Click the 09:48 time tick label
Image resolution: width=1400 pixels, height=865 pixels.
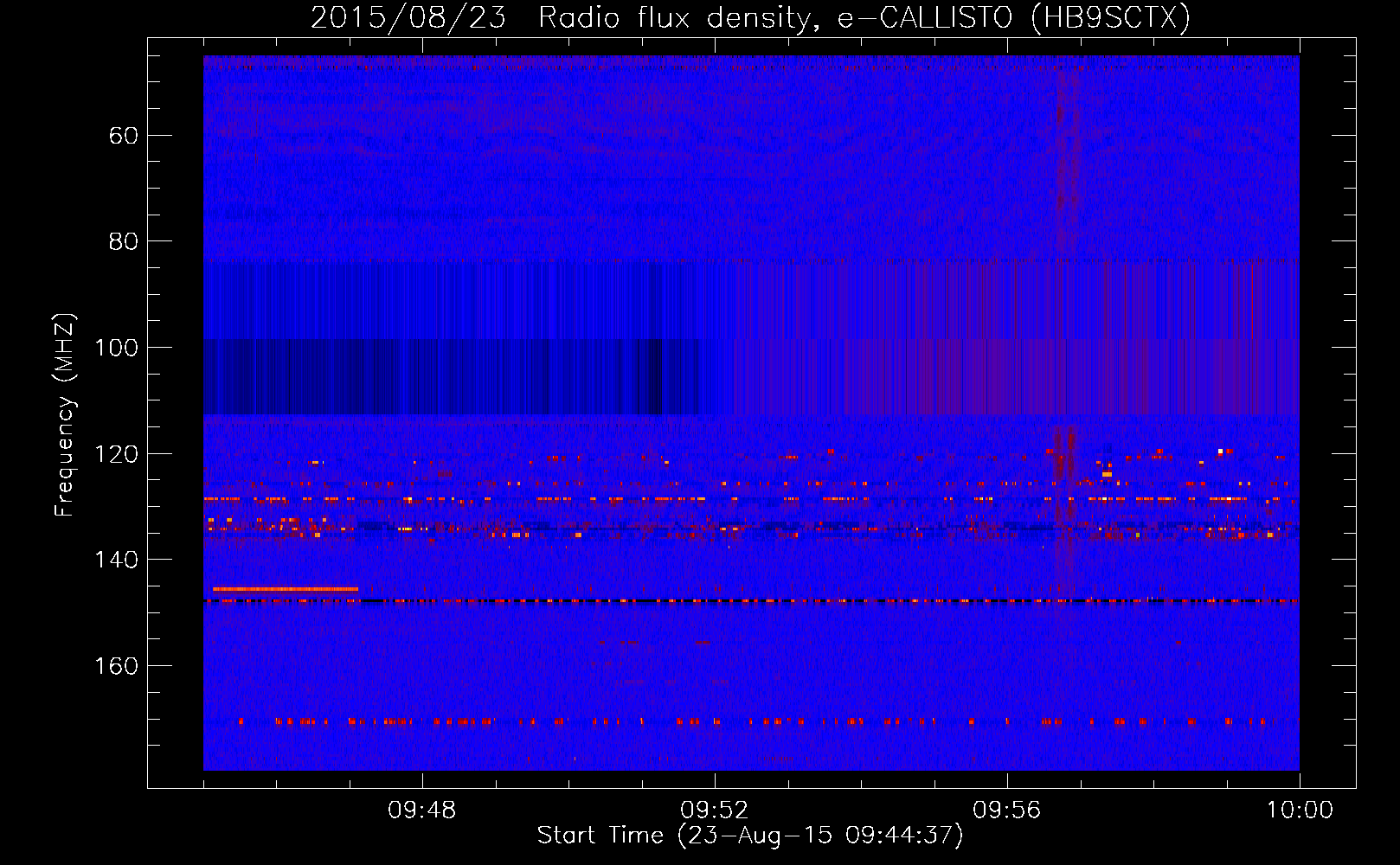422,811
